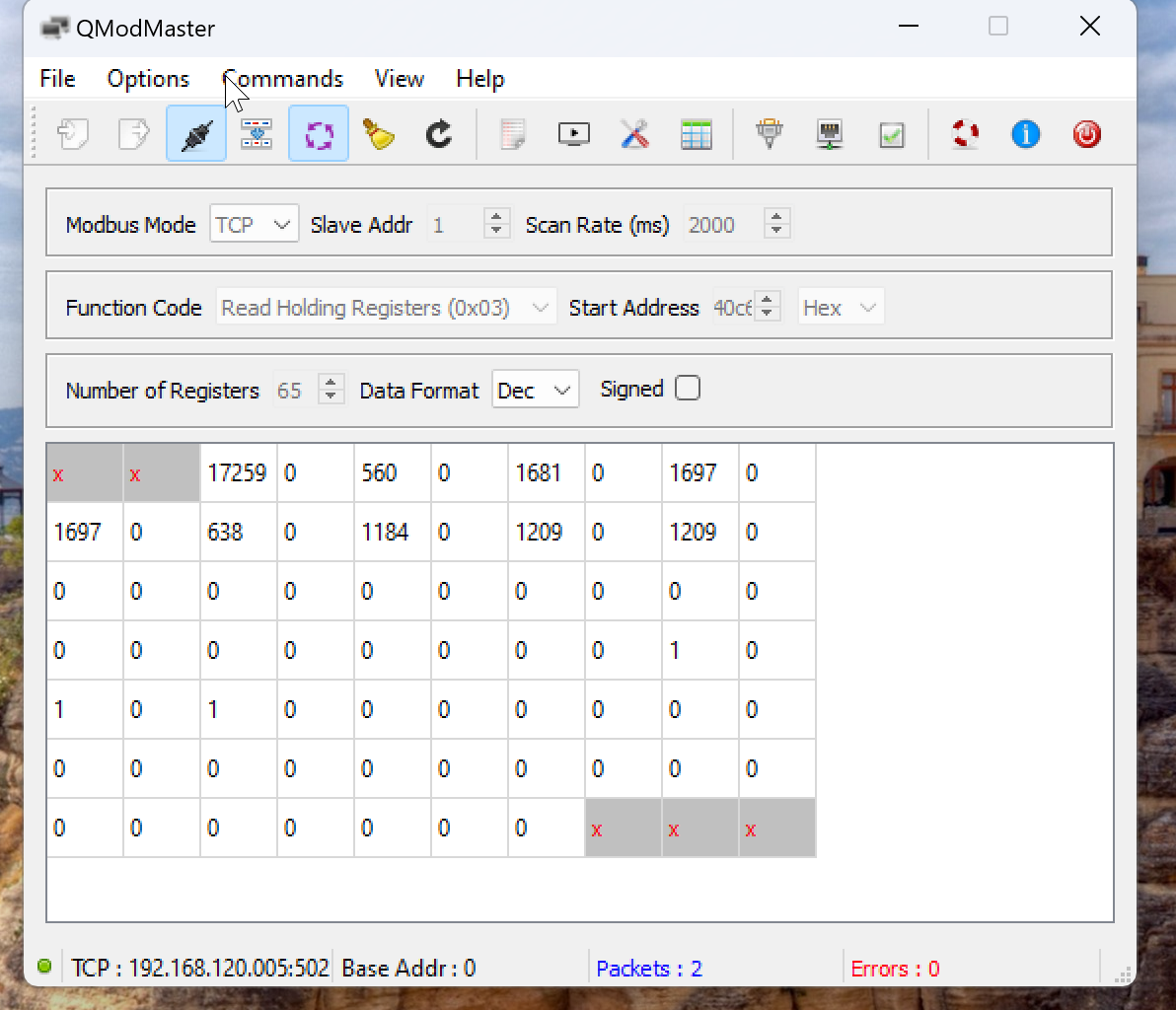Click the green connection status LED
The height and width of the screenshot is (1010, 1176).
click(x=44, y=966)
